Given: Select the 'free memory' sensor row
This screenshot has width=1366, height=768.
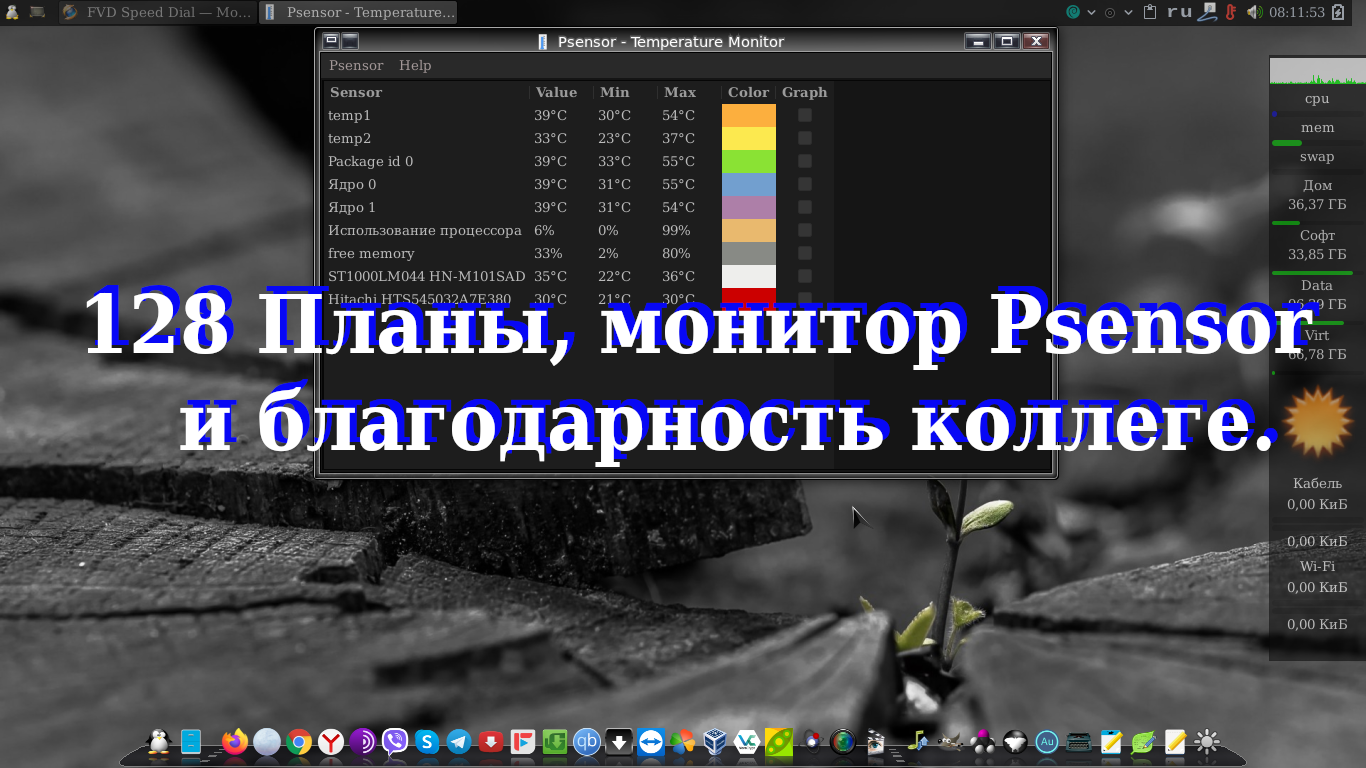Looking at the screenshot, I should click(579, 253).
